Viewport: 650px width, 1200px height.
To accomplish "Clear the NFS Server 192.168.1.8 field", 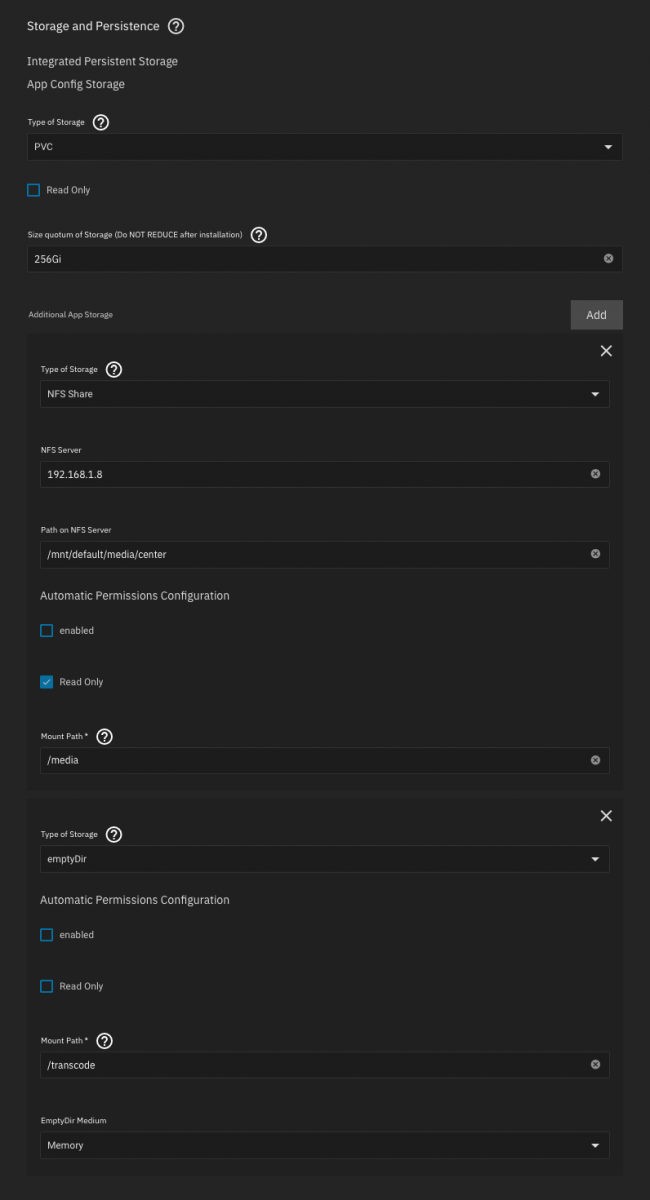I will tap(595, 474).
